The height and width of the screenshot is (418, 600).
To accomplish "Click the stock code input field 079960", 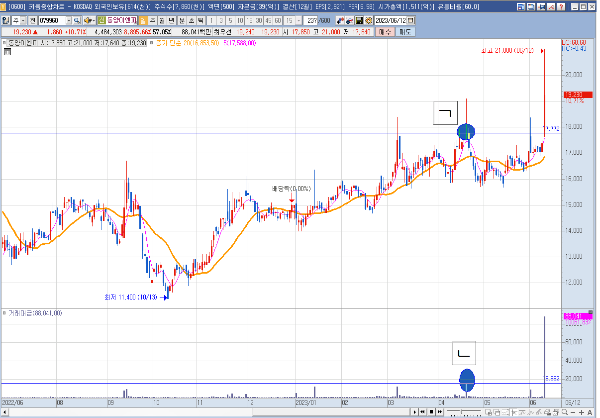I will point(52,20).
